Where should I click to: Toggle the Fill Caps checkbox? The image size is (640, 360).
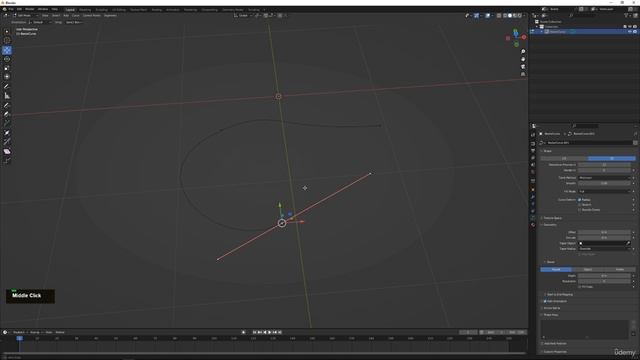[580, 287]
